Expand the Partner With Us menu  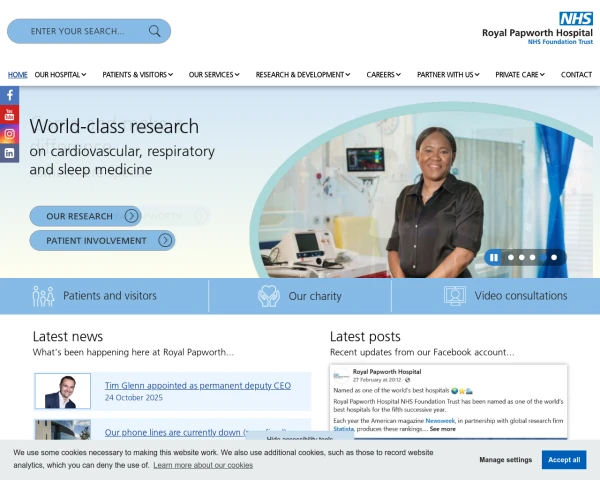pos(448,75)
